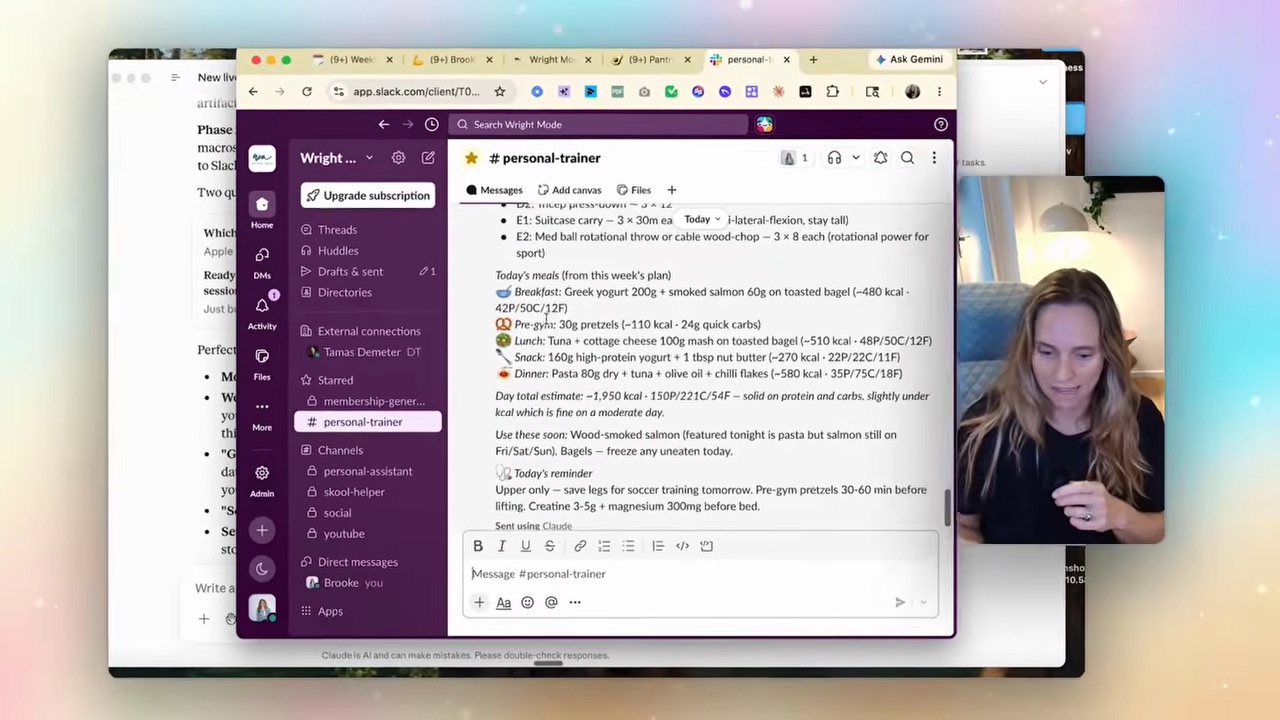Compose a new message with pencil icon
Viewport: 1280px width, 720px height.
(428, 158)
